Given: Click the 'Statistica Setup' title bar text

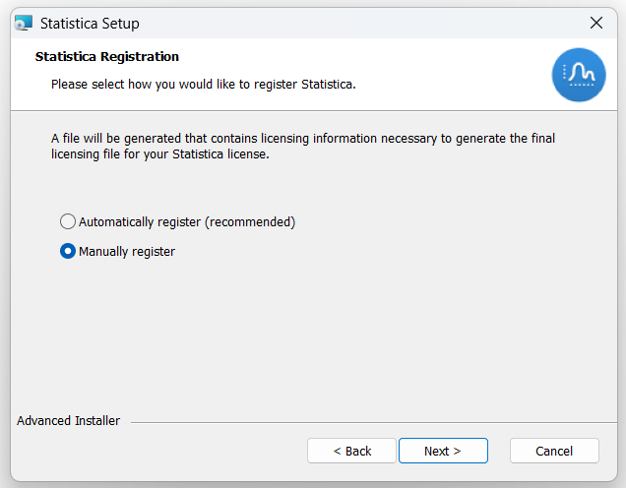Looking at the screenshot, I should point(90,24).
